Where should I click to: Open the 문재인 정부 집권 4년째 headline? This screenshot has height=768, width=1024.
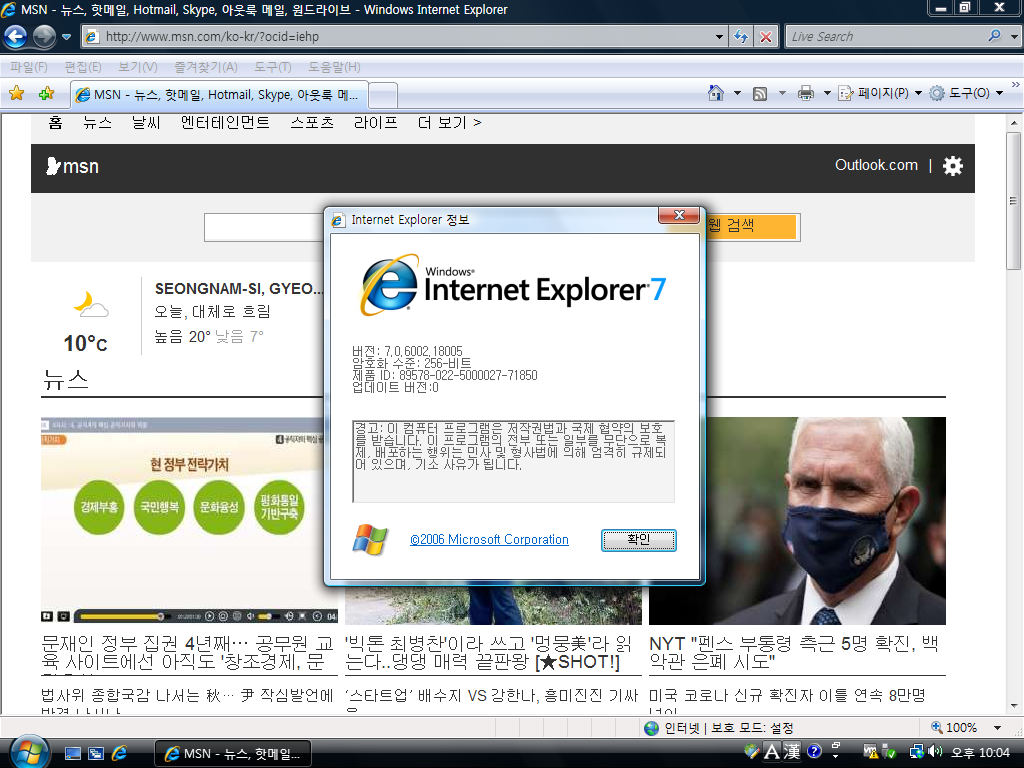(x=188, y=652)
